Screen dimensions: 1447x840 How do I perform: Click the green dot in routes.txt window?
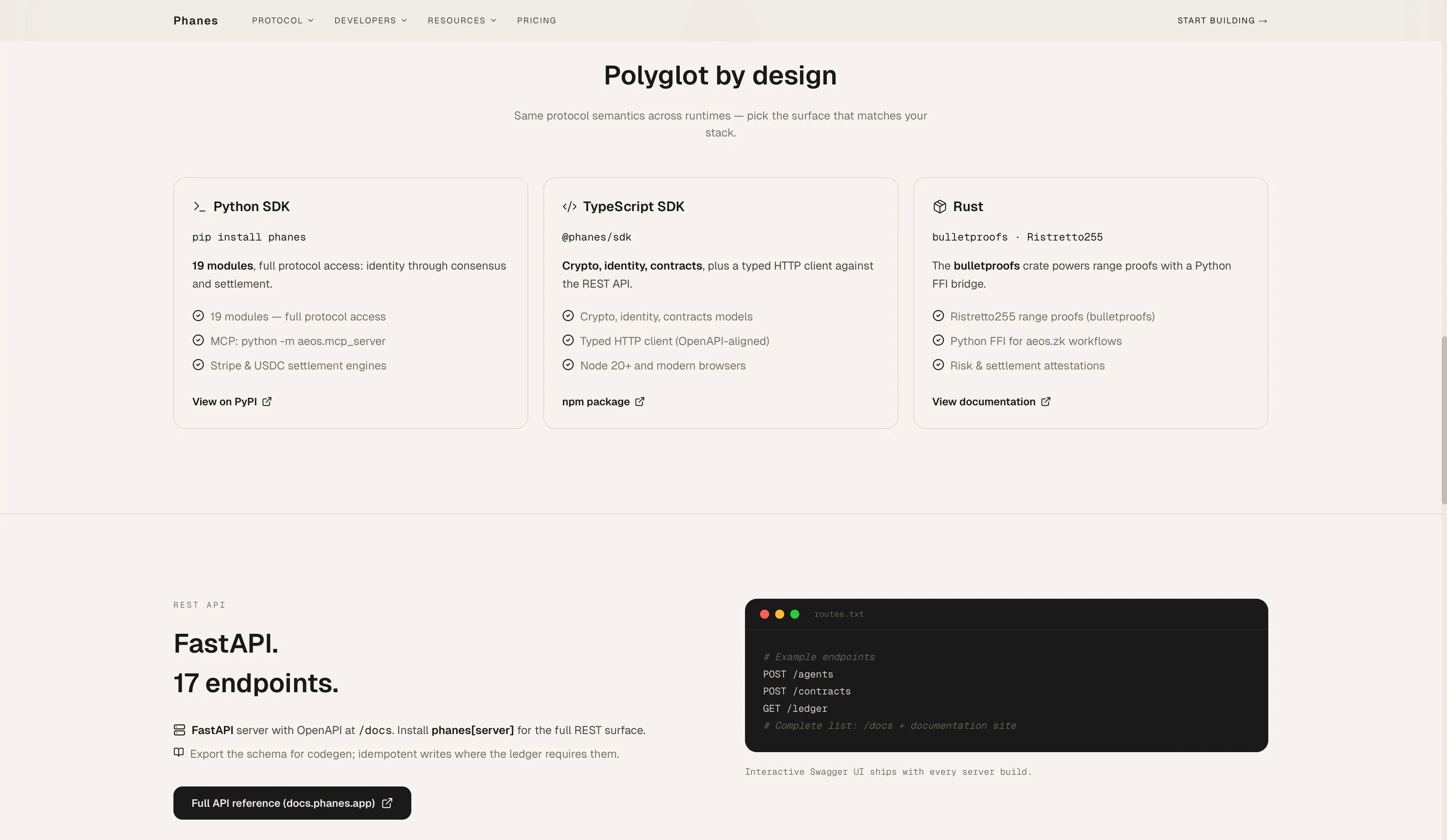click(x=795, y=615)
